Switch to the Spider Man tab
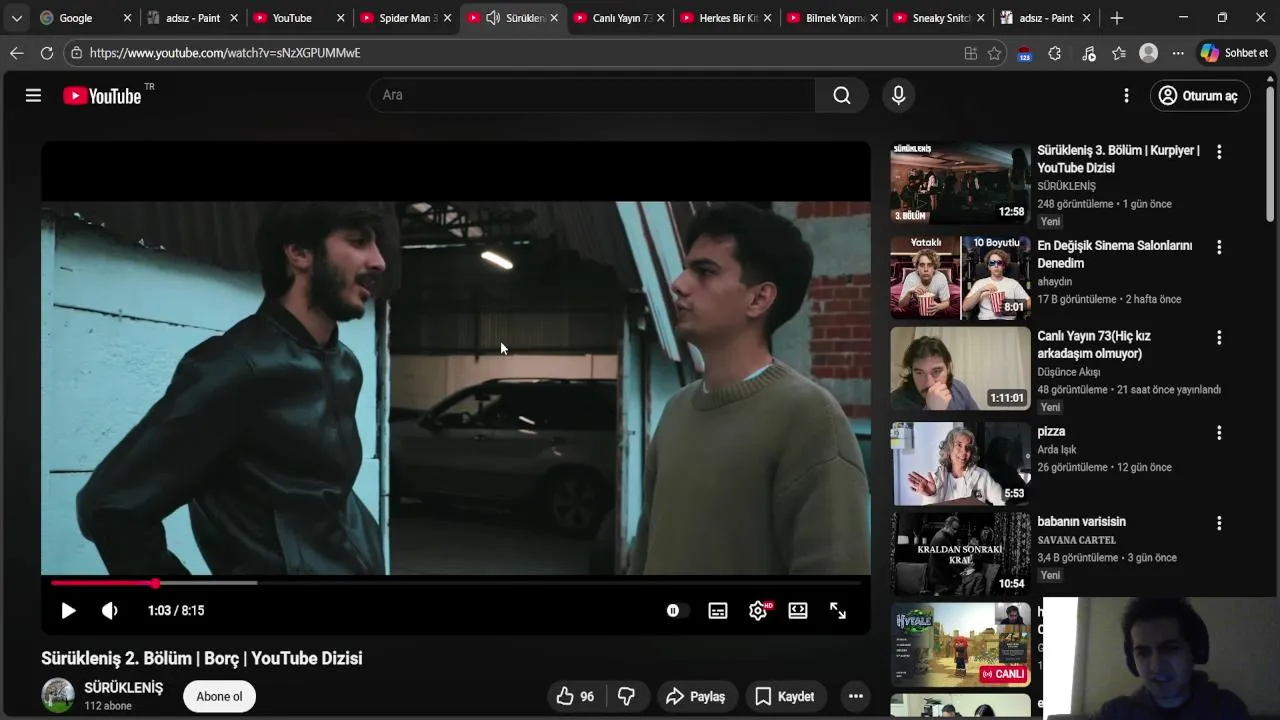Screen dimensions: 1280x720 tap(405, 18)
